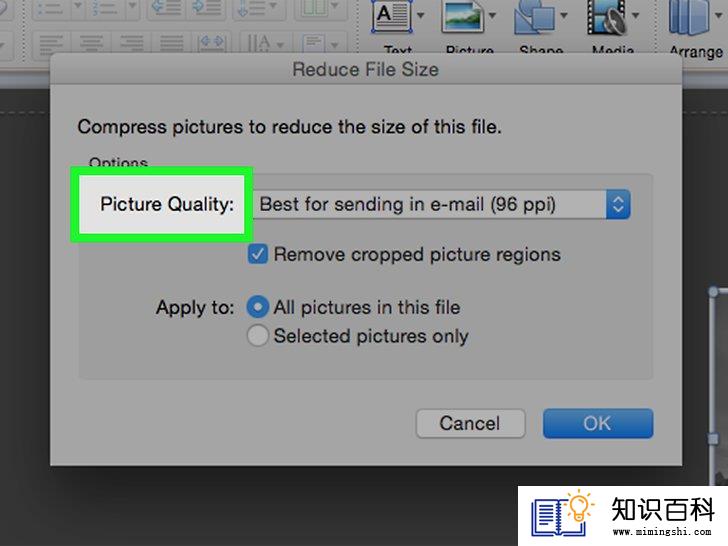
Task: Click the columns layout icon
Action: coord(314,8)
